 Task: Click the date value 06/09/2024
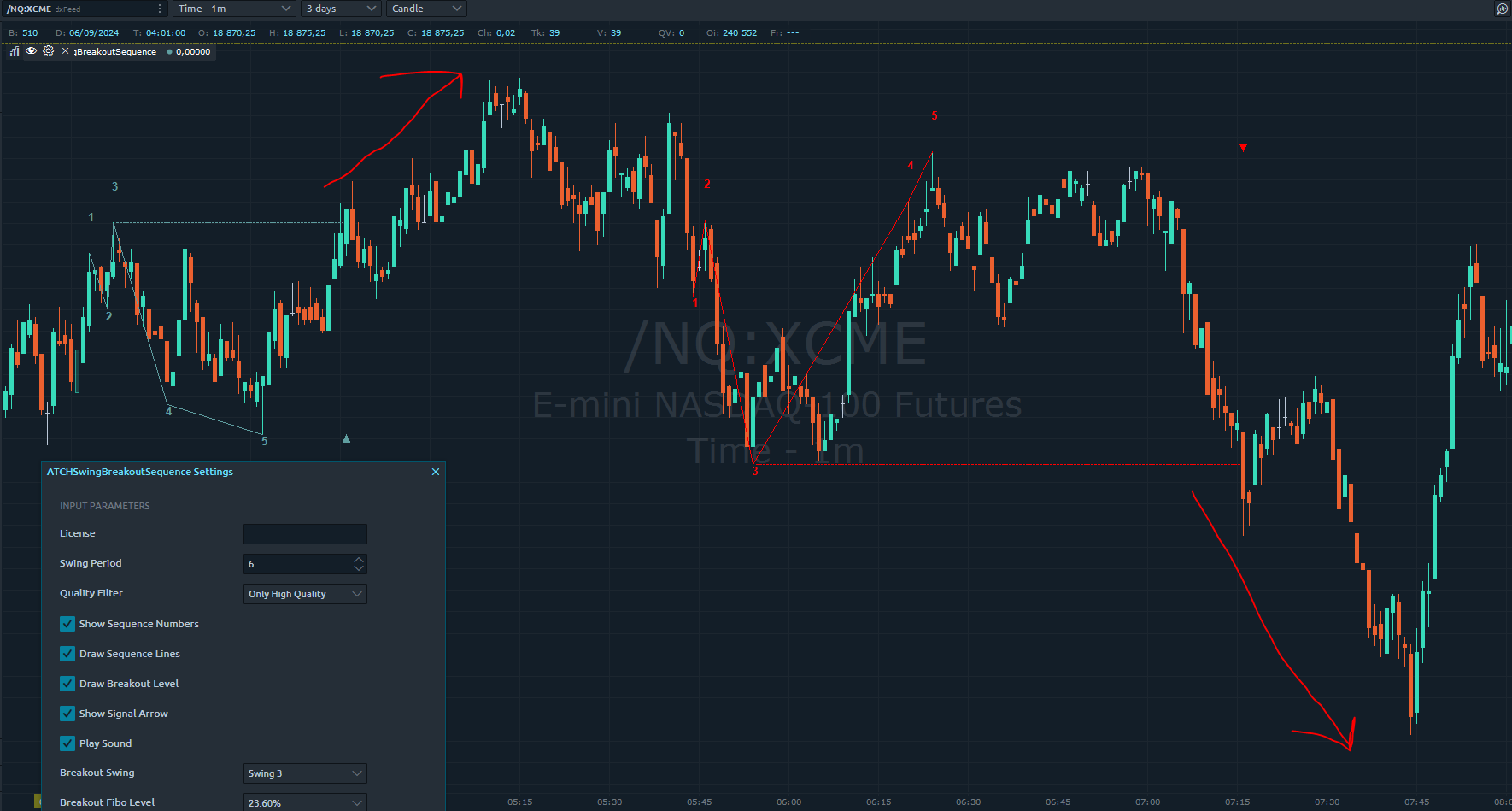[x=94, y=33]
